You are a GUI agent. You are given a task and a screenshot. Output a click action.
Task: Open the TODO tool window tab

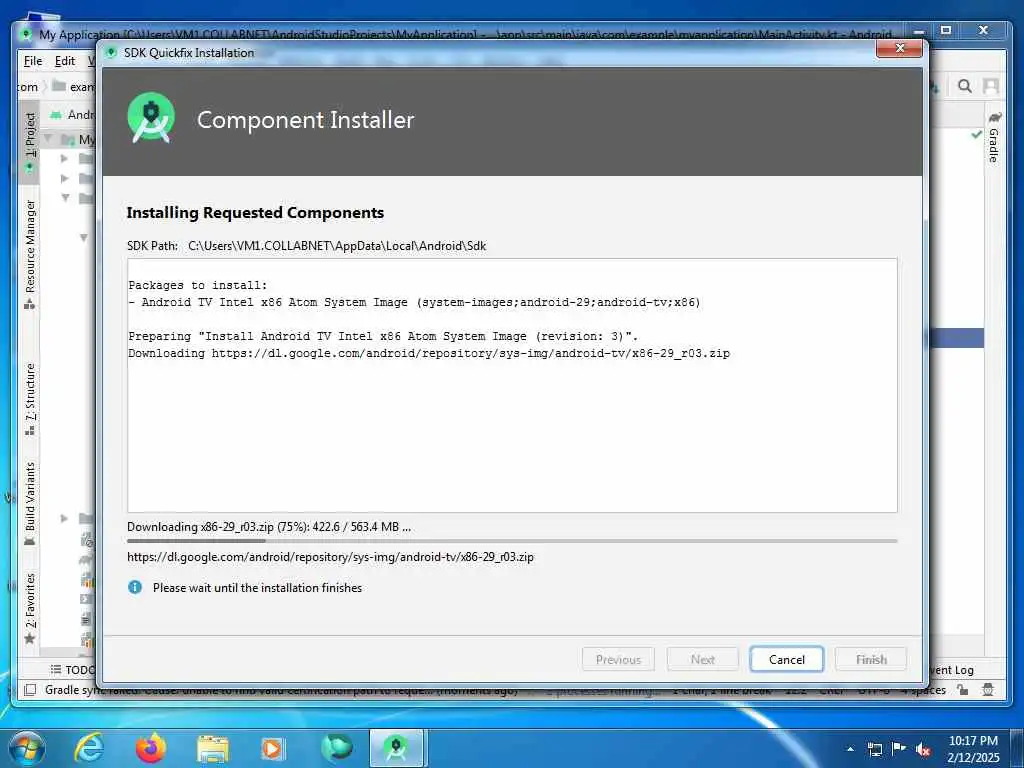pyautogui.click(x=73, y=669)
